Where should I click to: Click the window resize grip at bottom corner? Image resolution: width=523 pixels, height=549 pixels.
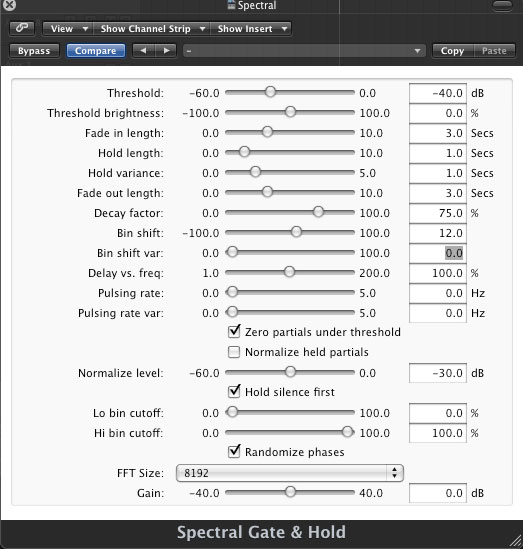pos(515,541)
